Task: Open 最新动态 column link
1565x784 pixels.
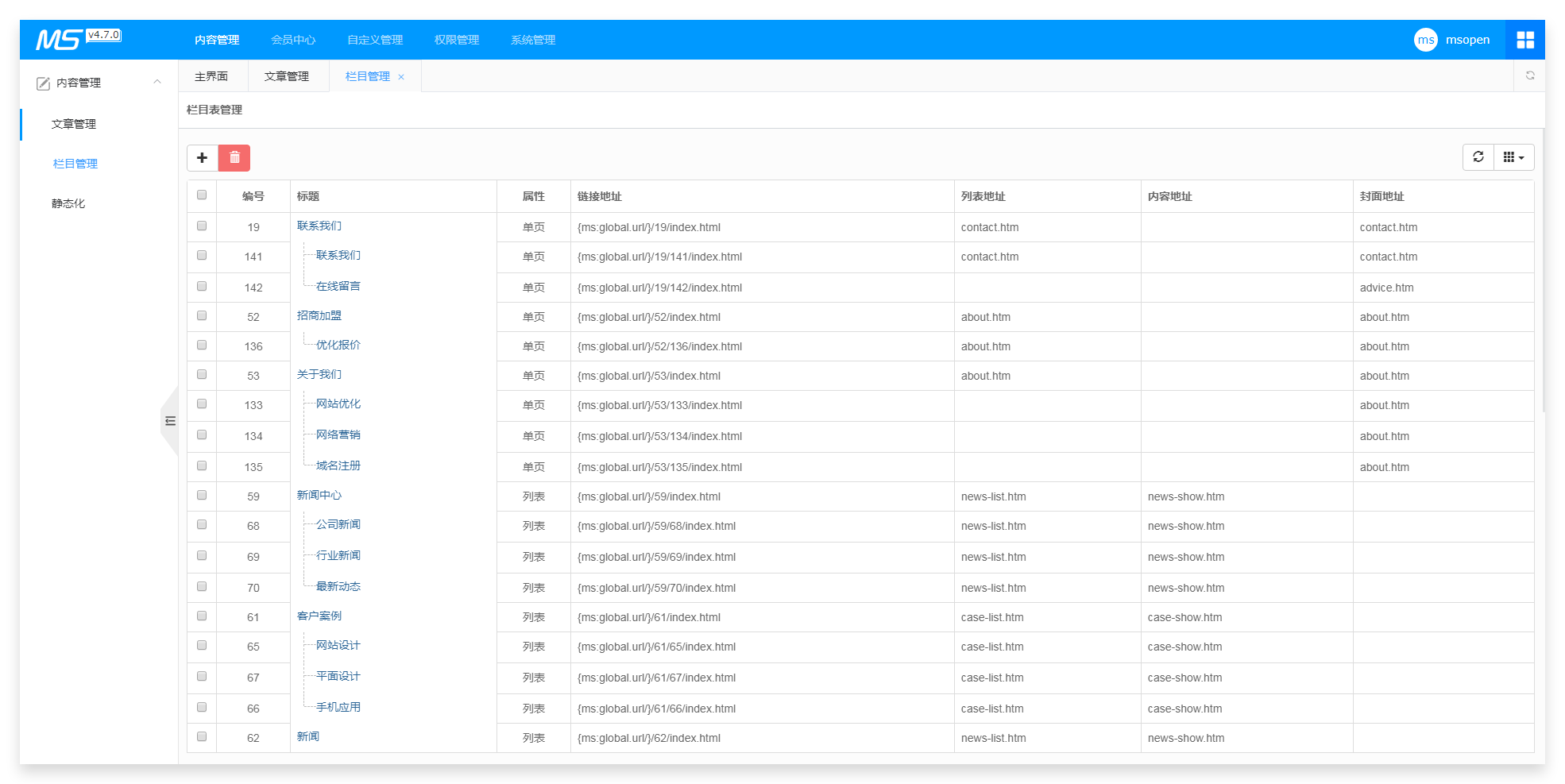Action: (x=338, y=586)
